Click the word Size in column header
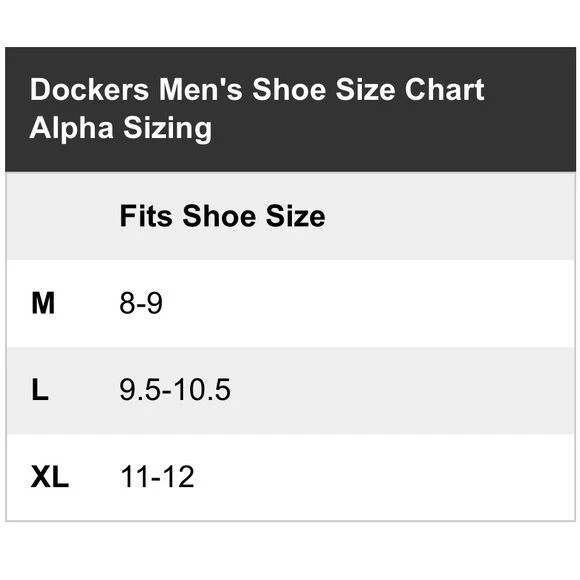This screenshot has width=580, height=580. (296, 216)
